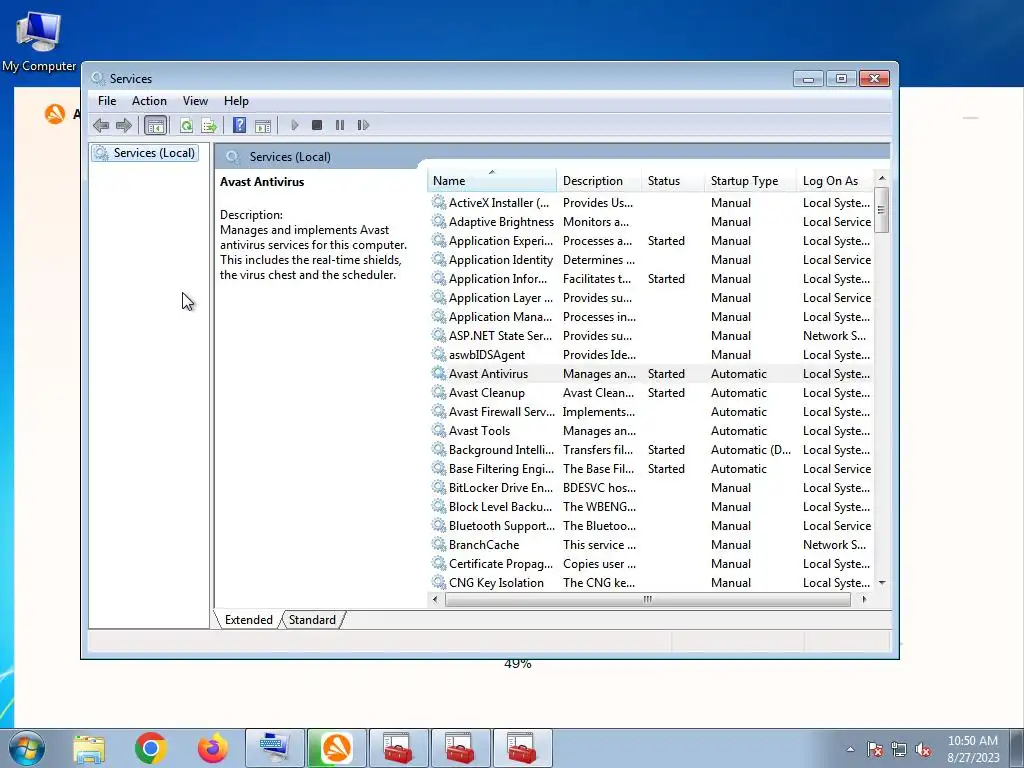The height and width of the screenshot is (768, 1024).
Task: Click the vertical scrollbar thumb in services list
Action: [882, 210]
